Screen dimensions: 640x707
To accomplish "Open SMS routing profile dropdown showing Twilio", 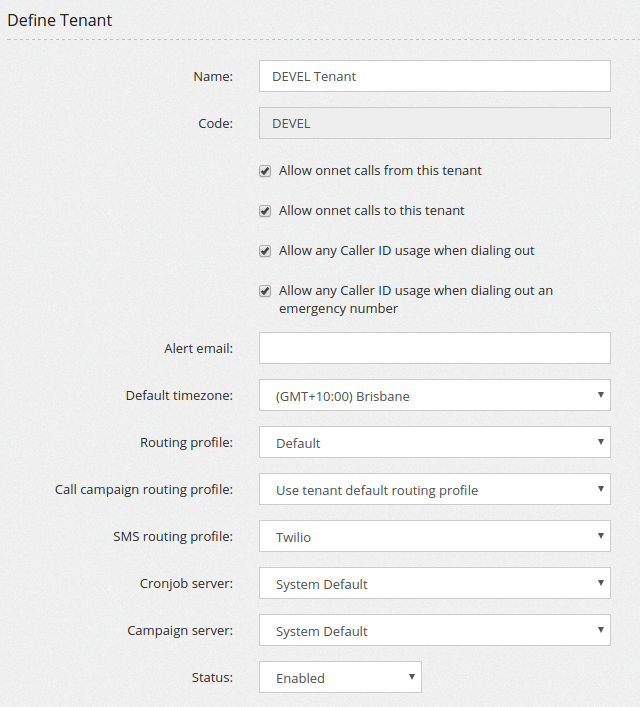I will pos(434,536).
